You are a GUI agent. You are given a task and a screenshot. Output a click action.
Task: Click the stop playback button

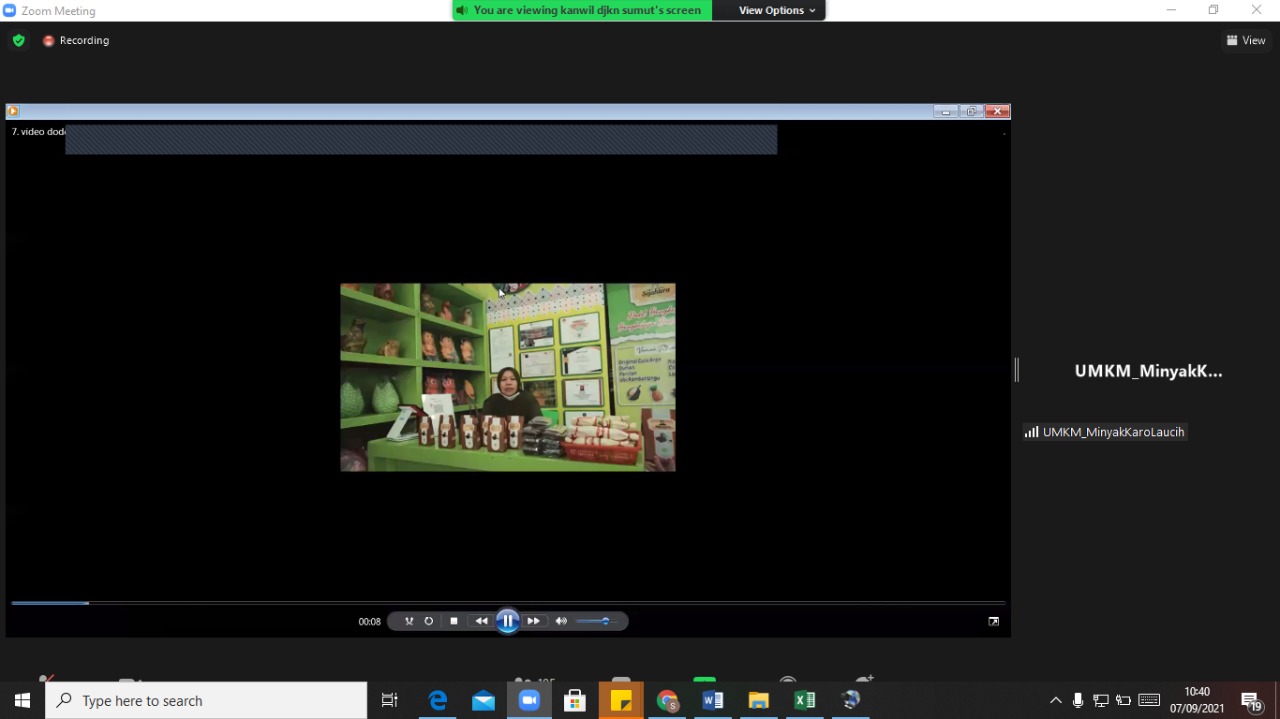tap(454, 621)
